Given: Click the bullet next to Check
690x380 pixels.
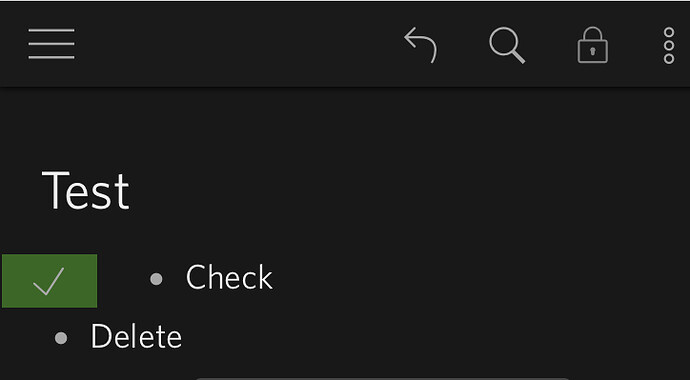Looking at the screenshot, I should click(156, 279).
